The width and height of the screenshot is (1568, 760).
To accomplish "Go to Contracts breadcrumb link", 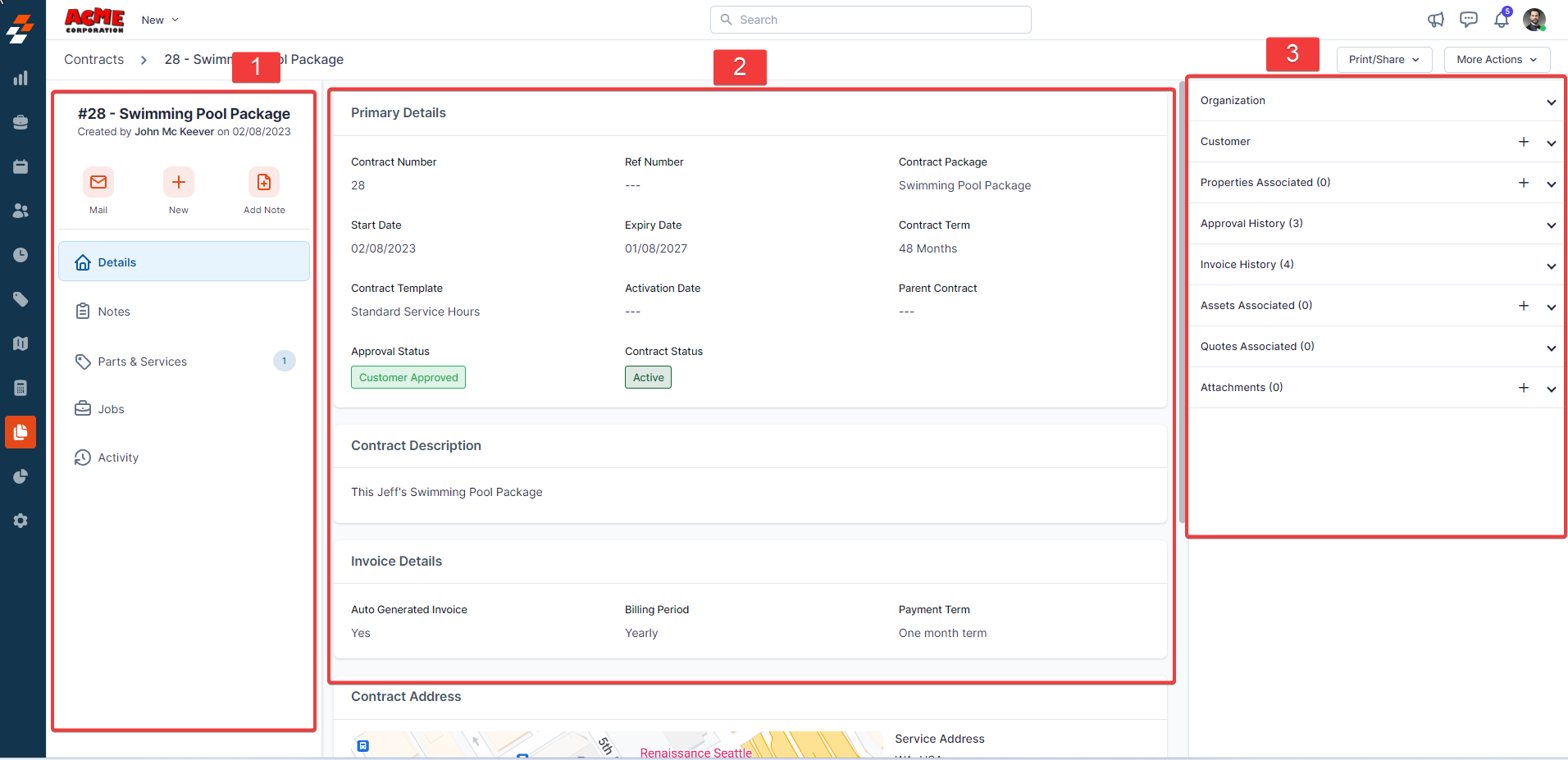I will [x=93, y=60].
